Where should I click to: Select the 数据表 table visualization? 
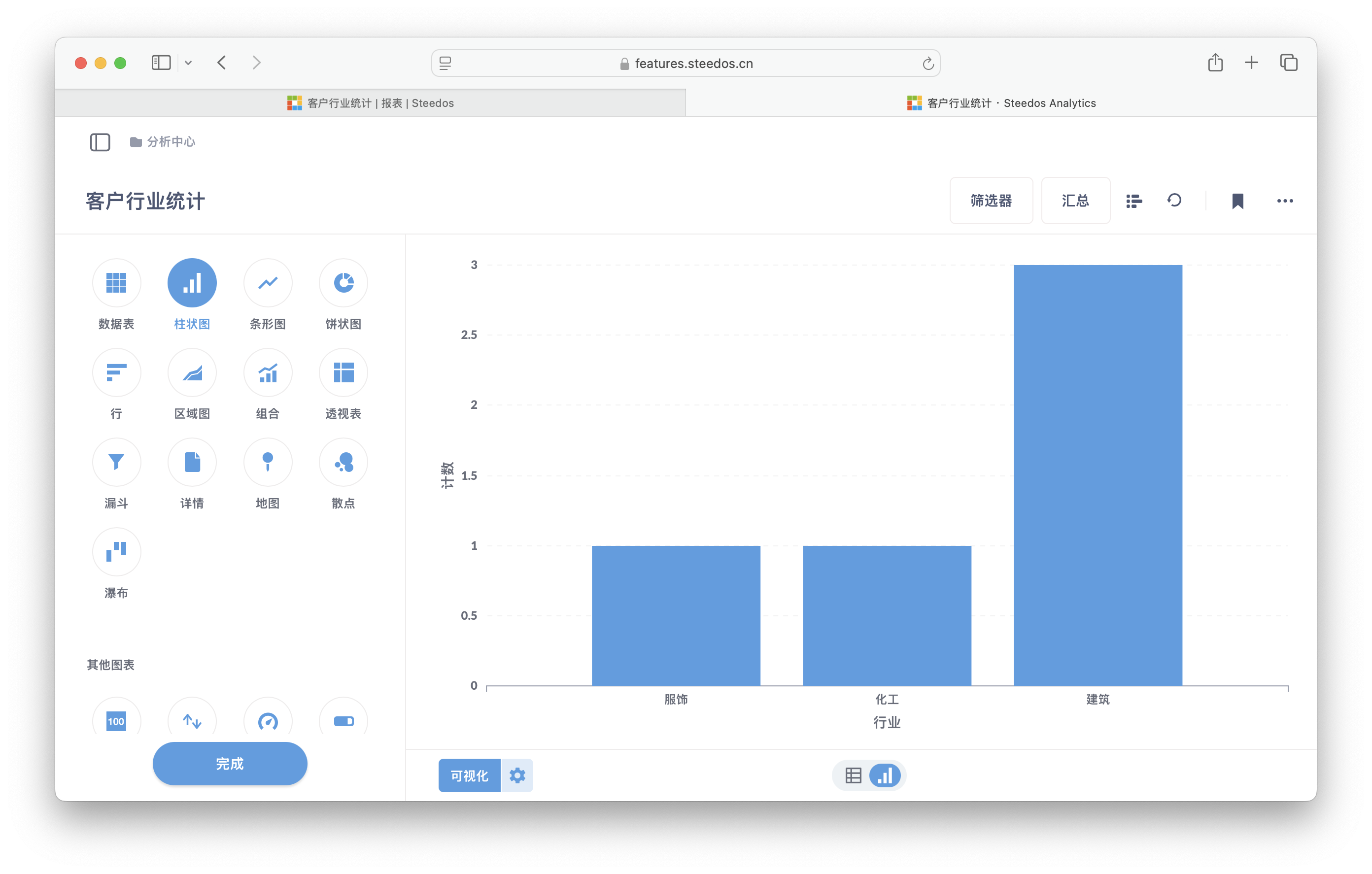116,283
